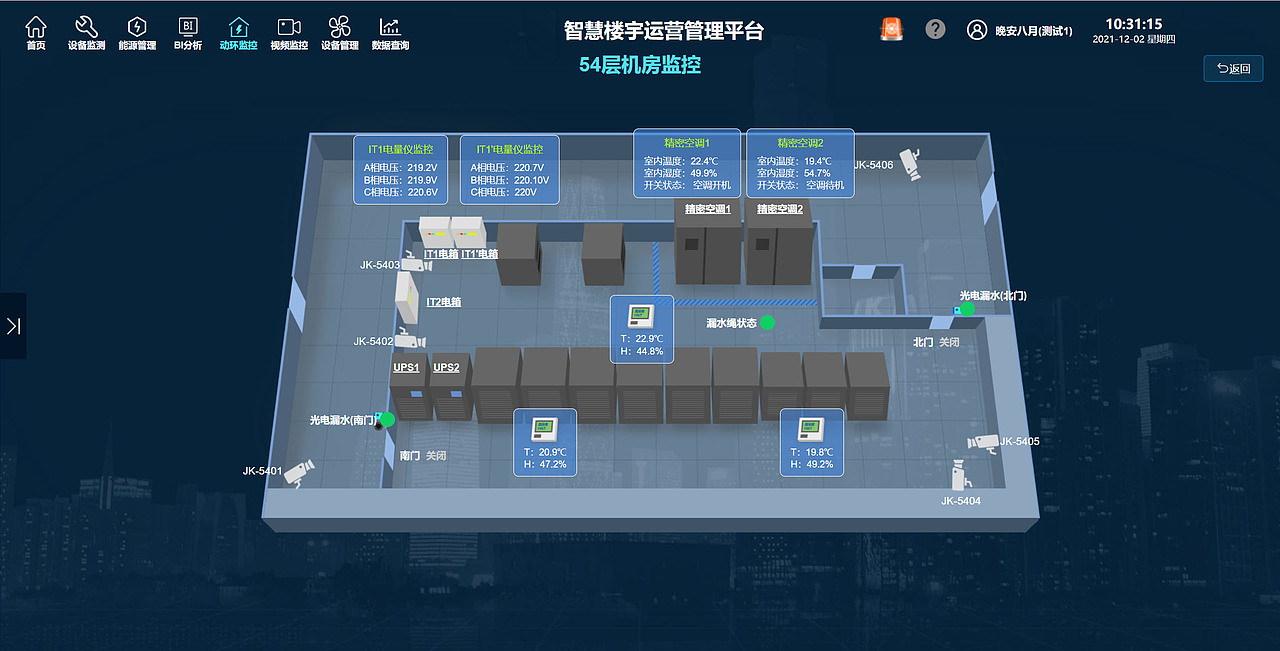
Task: Open the 精密空调2 unit label
Action: click(780, 209)
